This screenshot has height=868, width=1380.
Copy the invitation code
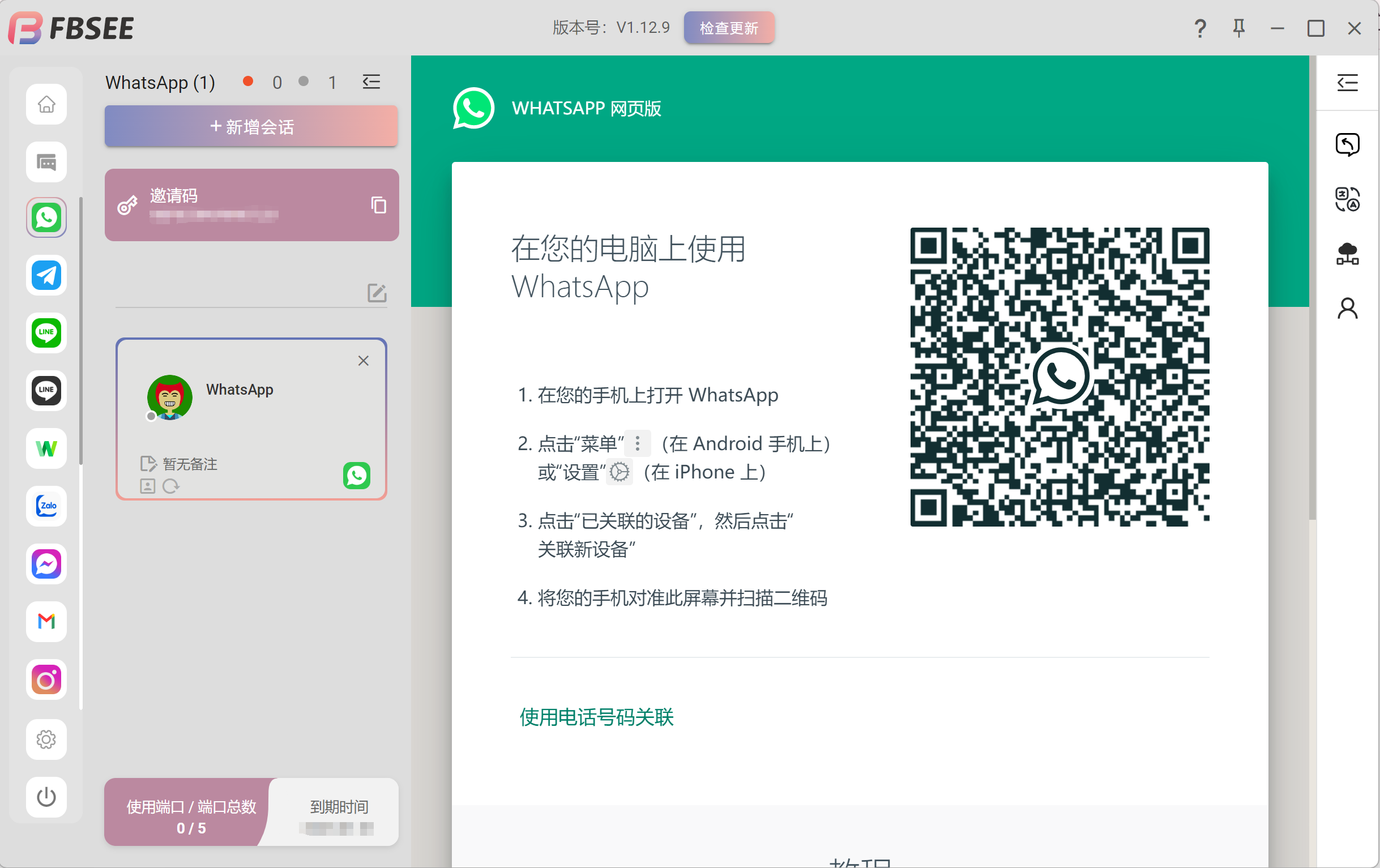point(379,205)
